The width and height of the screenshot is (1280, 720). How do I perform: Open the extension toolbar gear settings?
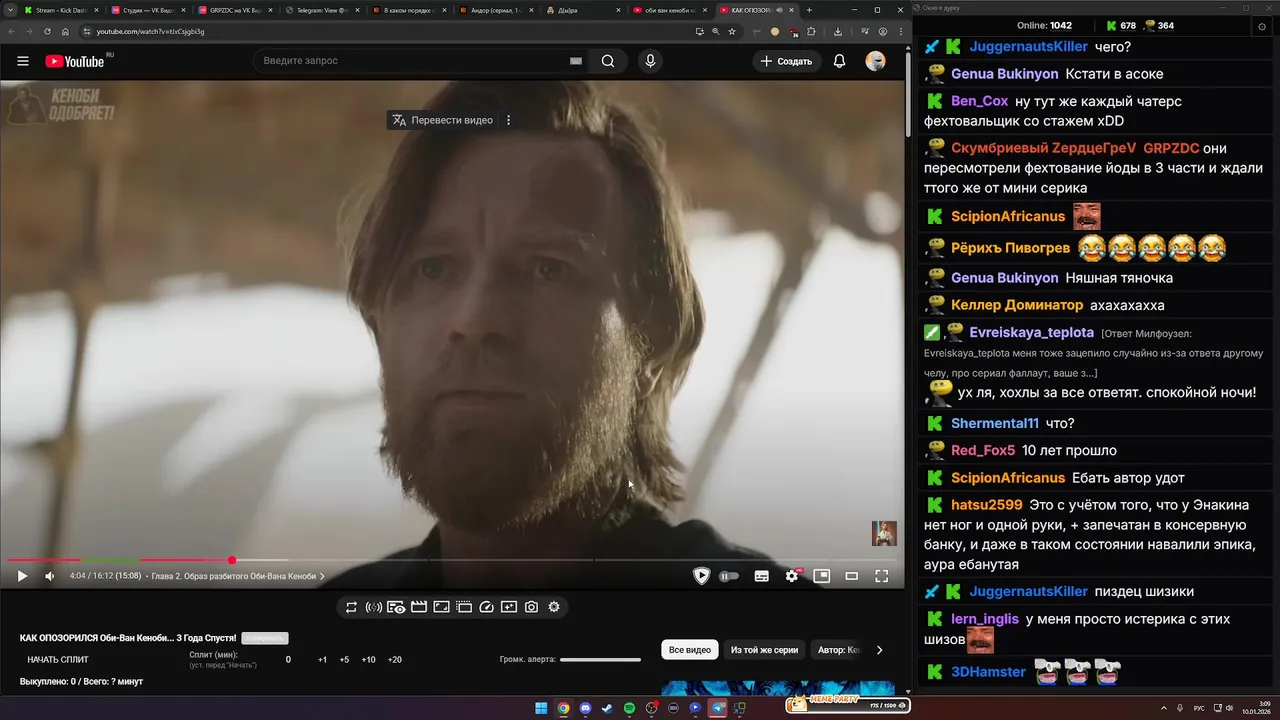coord(554,607)
